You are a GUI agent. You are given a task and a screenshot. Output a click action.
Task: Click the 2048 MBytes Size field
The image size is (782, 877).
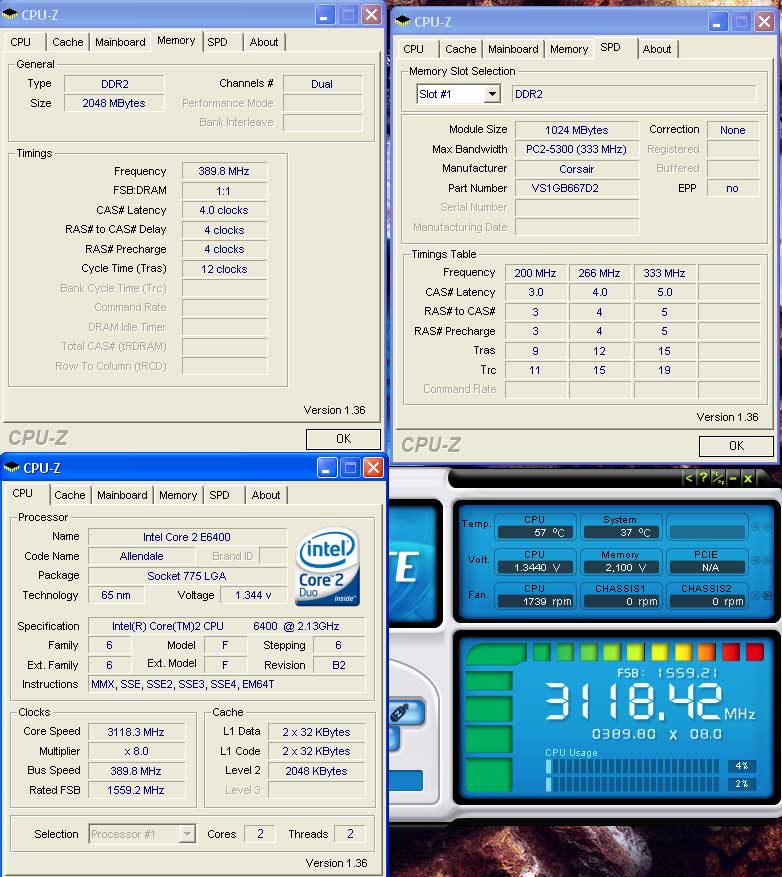pos(114,103)
